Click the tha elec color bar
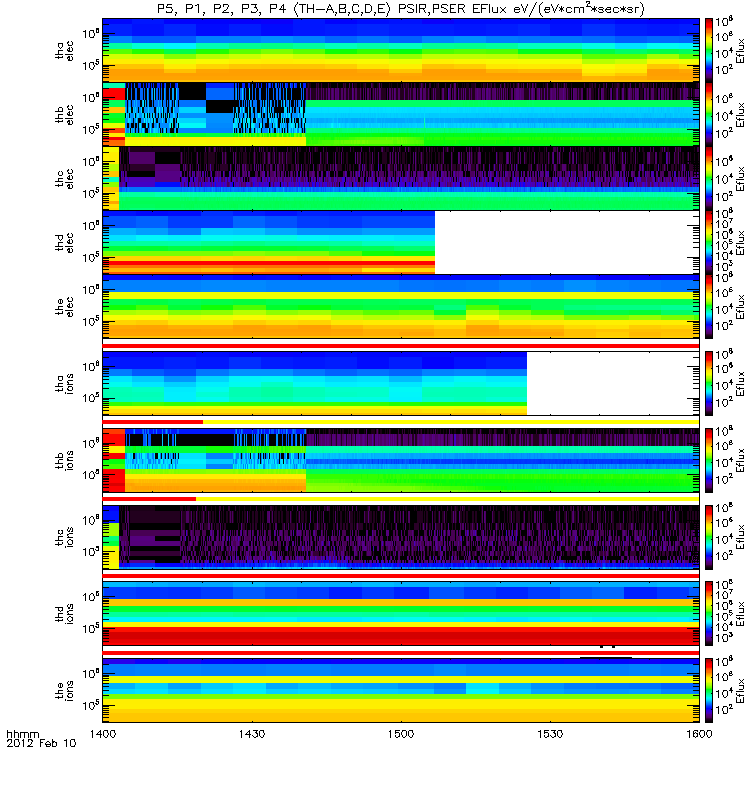 709,50
